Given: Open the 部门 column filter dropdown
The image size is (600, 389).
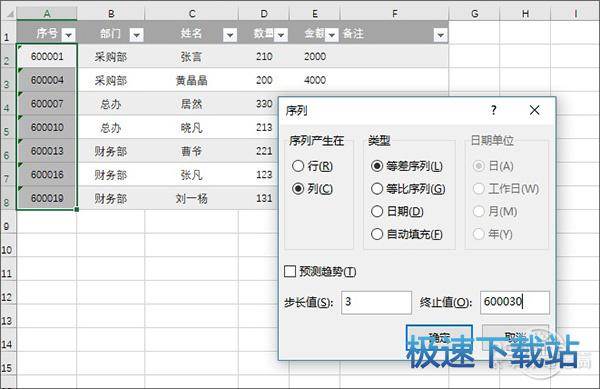Looking at the screenshot, I should pos(137,35).
